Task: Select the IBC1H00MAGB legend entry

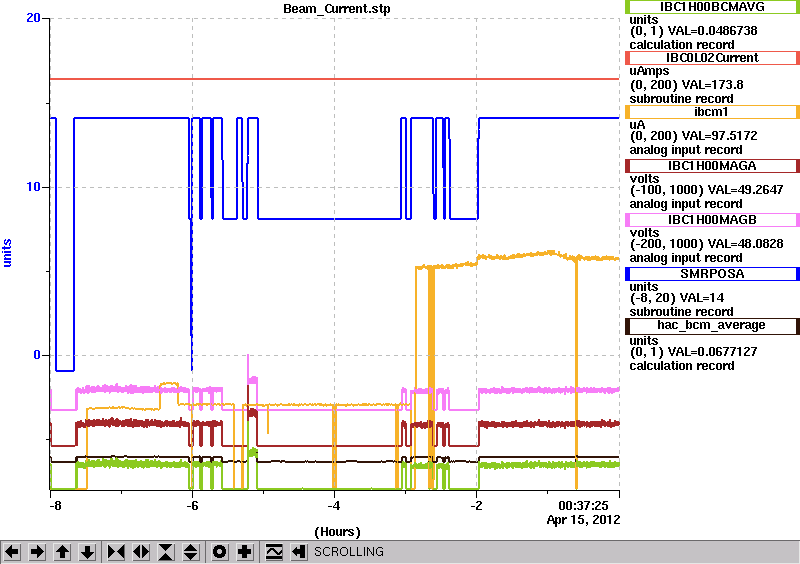Action: point(712,220)
